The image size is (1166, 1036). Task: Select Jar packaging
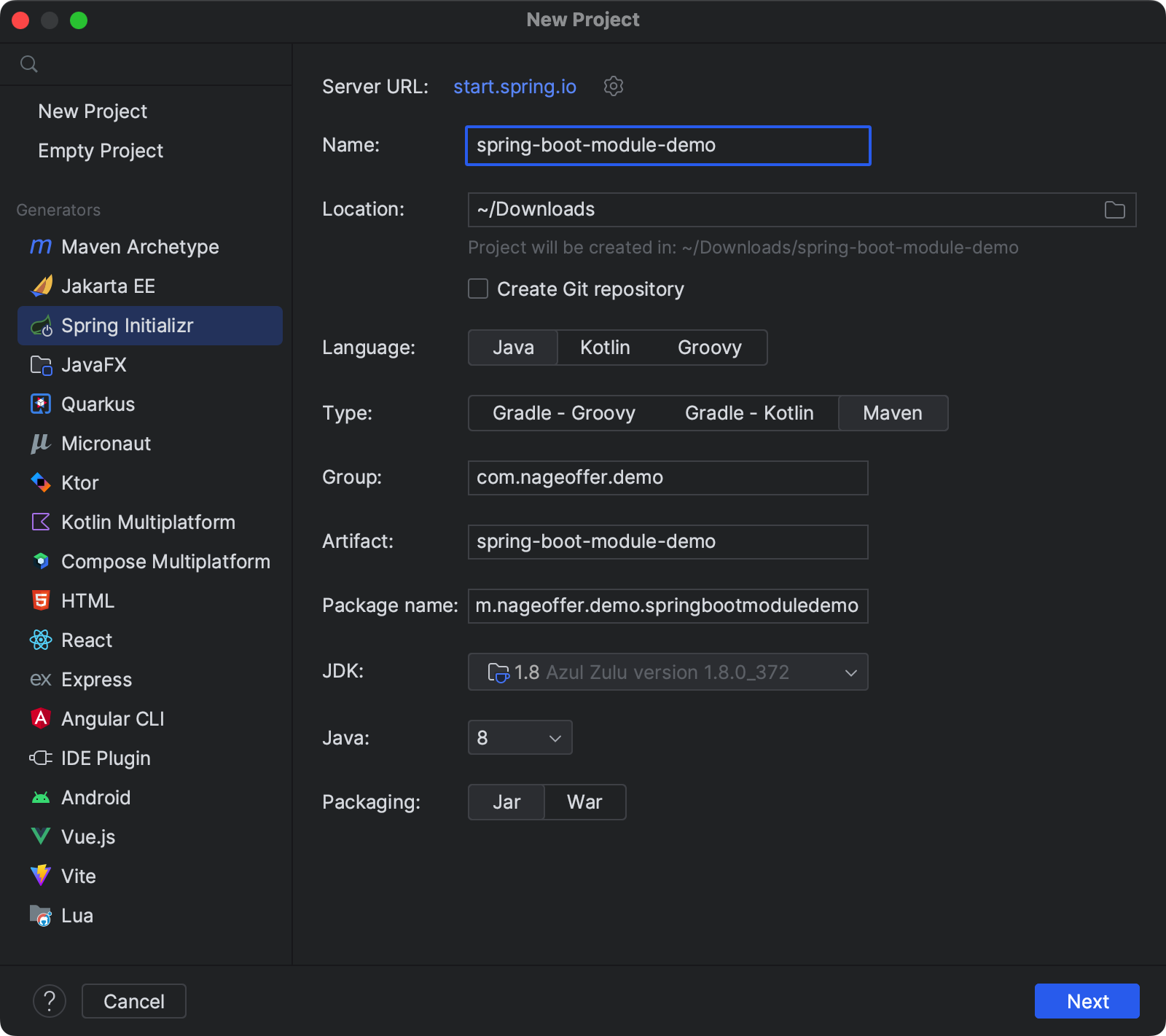coord(506,802)
